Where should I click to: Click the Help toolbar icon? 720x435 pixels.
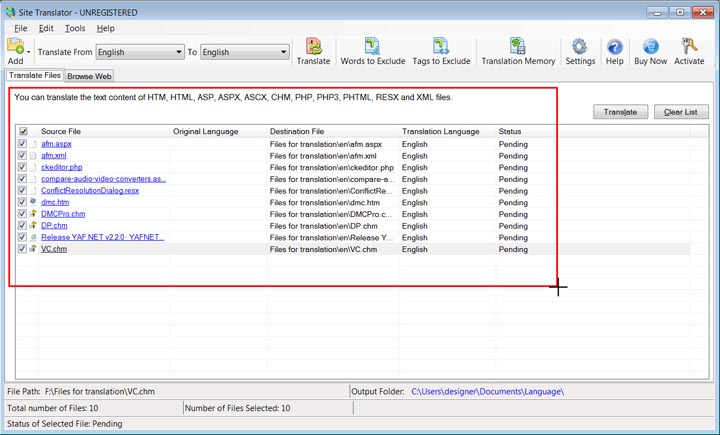click(615, 47)
